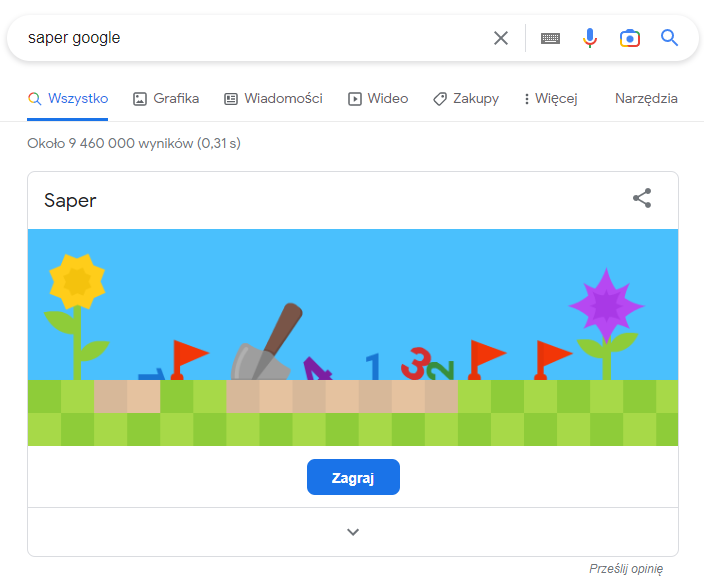
Task: Start voice search with the microphone icon
Action: coord(590,38)
